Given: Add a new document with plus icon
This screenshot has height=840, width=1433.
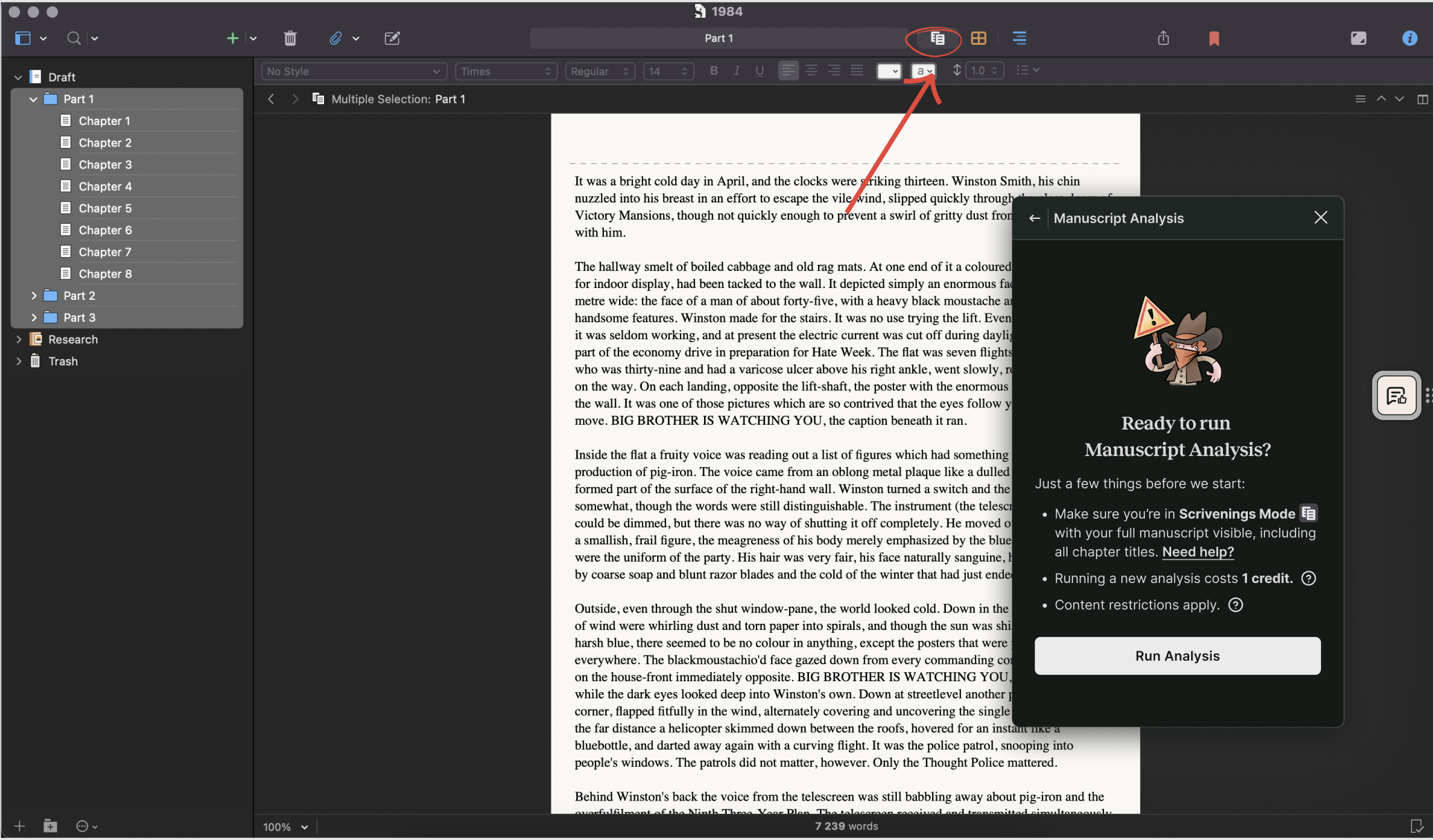Looking at the screenshot, I should tap(232, 39).
